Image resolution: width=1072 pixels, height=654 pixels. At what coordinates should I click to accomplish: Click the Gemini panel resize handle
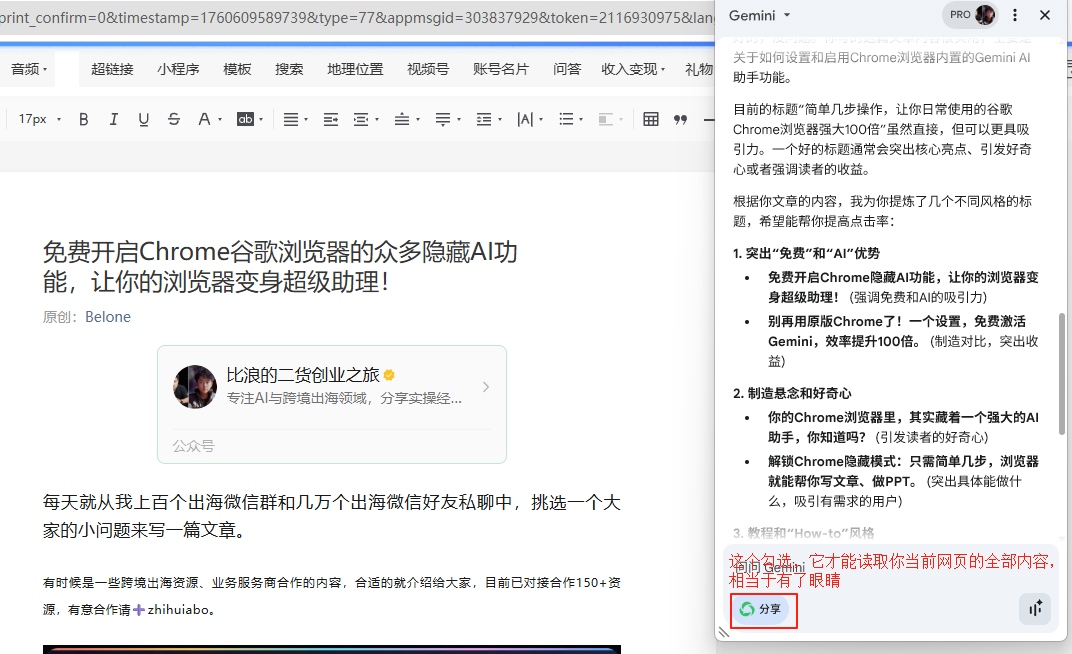(x=724, y=632)
